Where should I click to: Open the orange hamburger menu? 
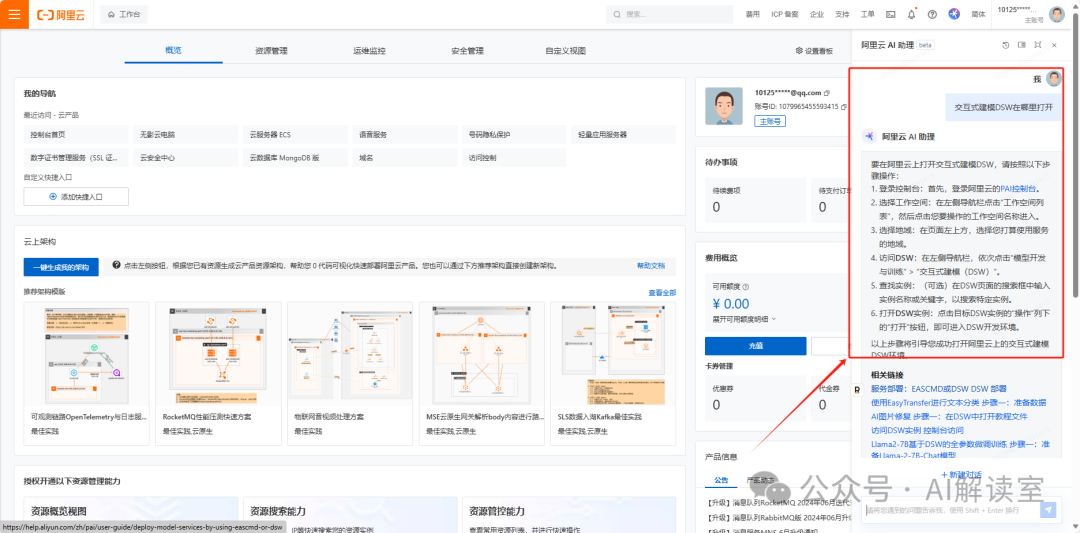[14, 14]
